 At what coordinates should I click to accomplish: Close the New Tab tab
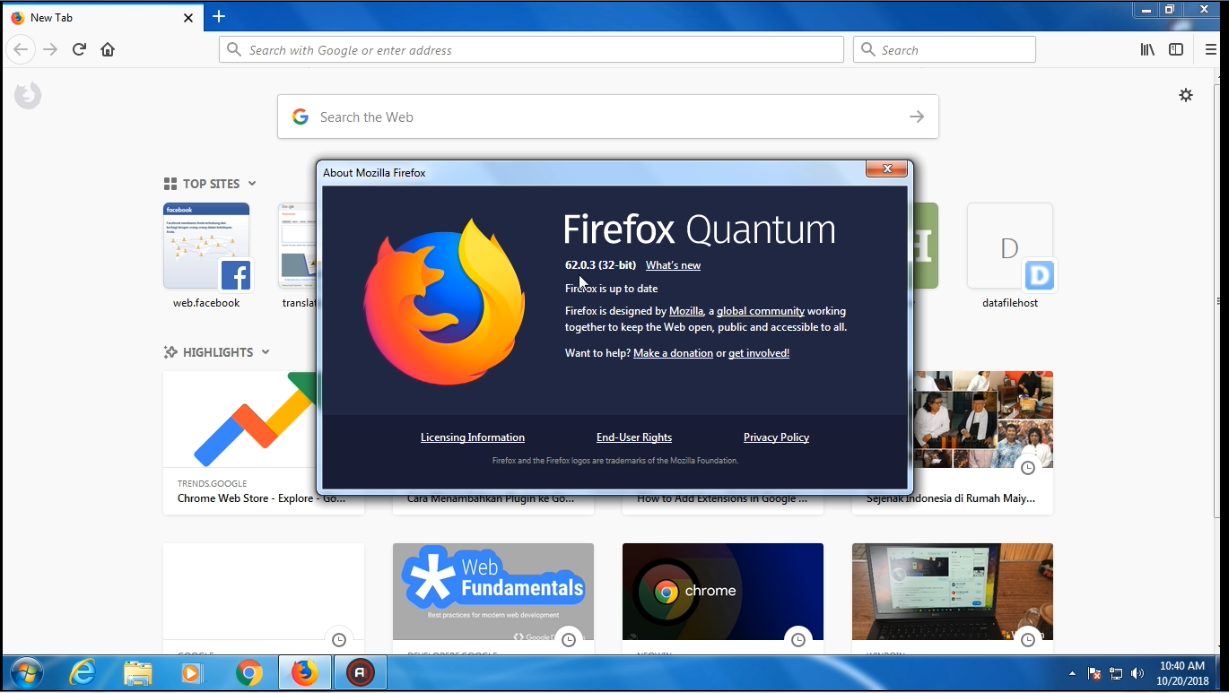point(188,17)
